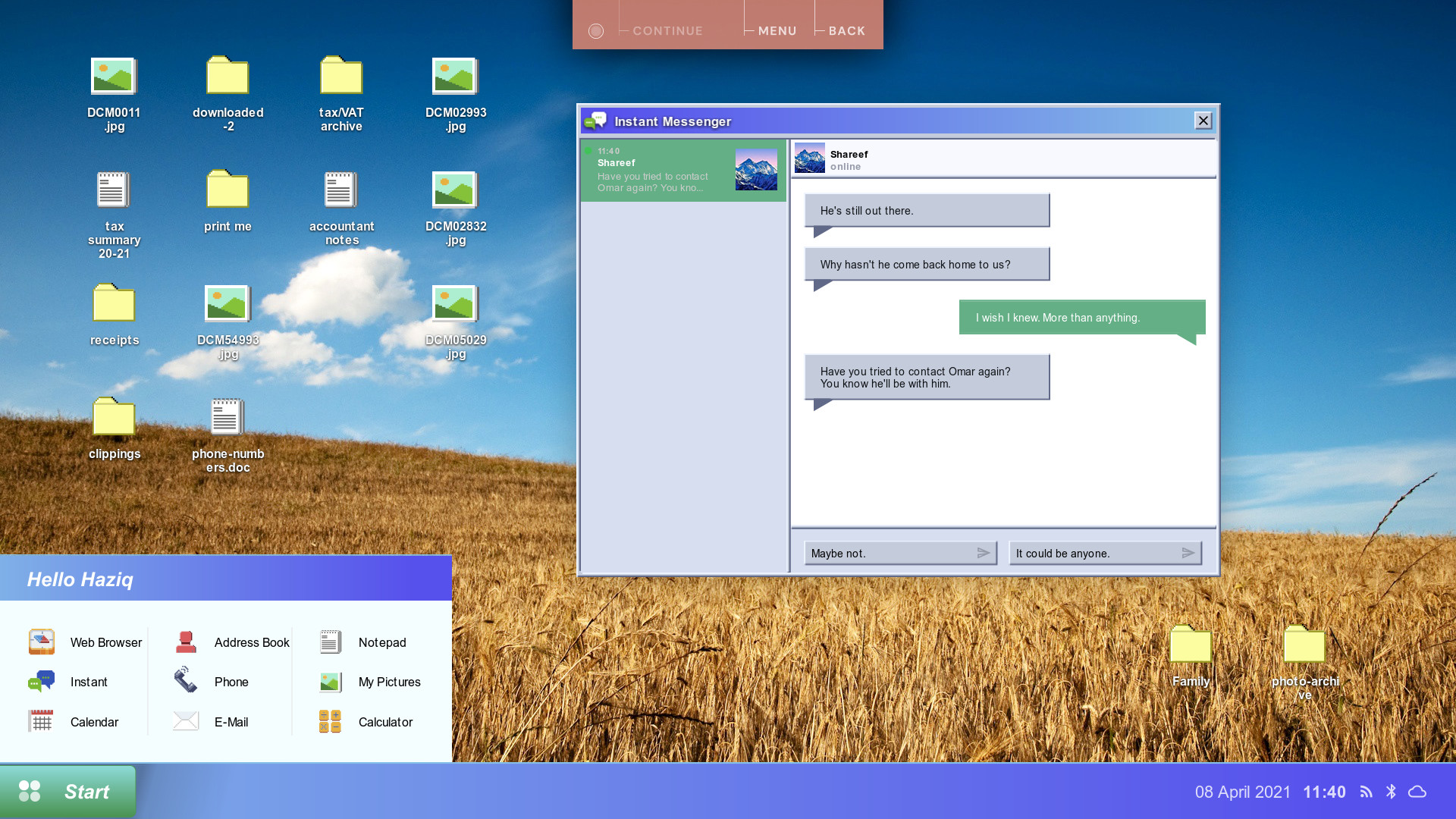Open the tax summary 20-21 document
1456x819 pixels.
point(114,192)
